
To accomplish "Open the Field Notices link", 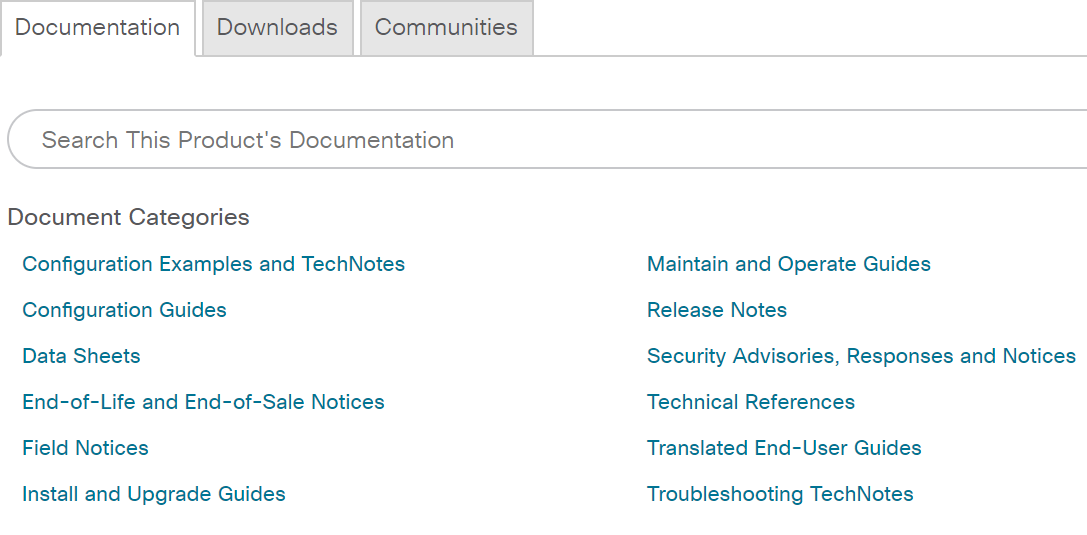I will pyautogui.click(x=85, y=448).
